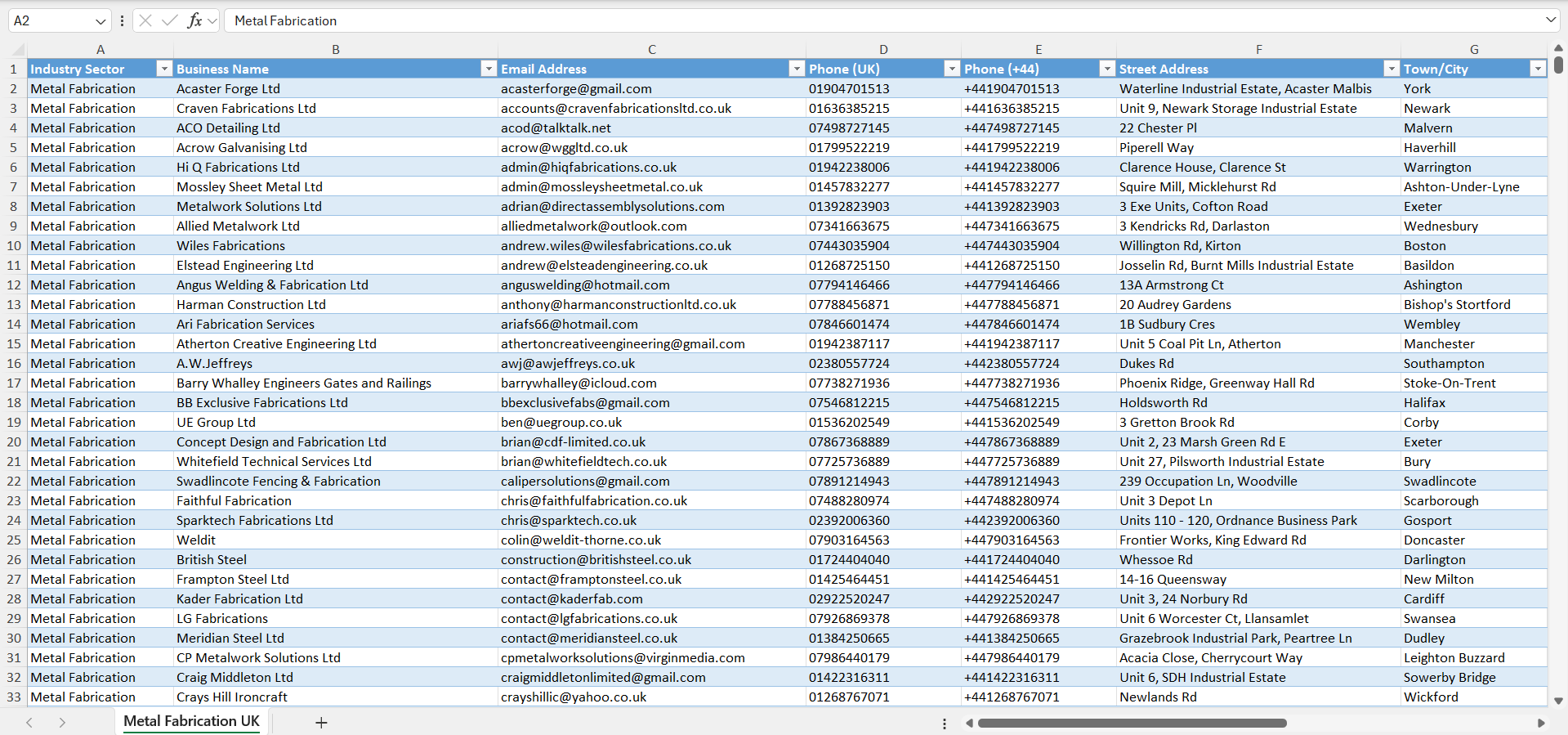Open the Phone (+44) filter dropdown
The image size is (1568, 735).
click(1107, 69)
